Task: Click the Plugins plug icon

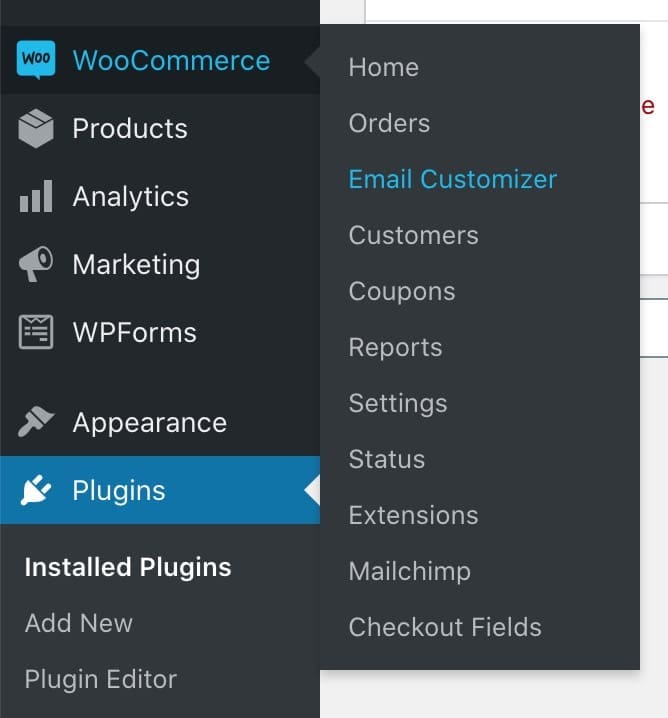Action: pyautogui.click(x=36, y=490)
